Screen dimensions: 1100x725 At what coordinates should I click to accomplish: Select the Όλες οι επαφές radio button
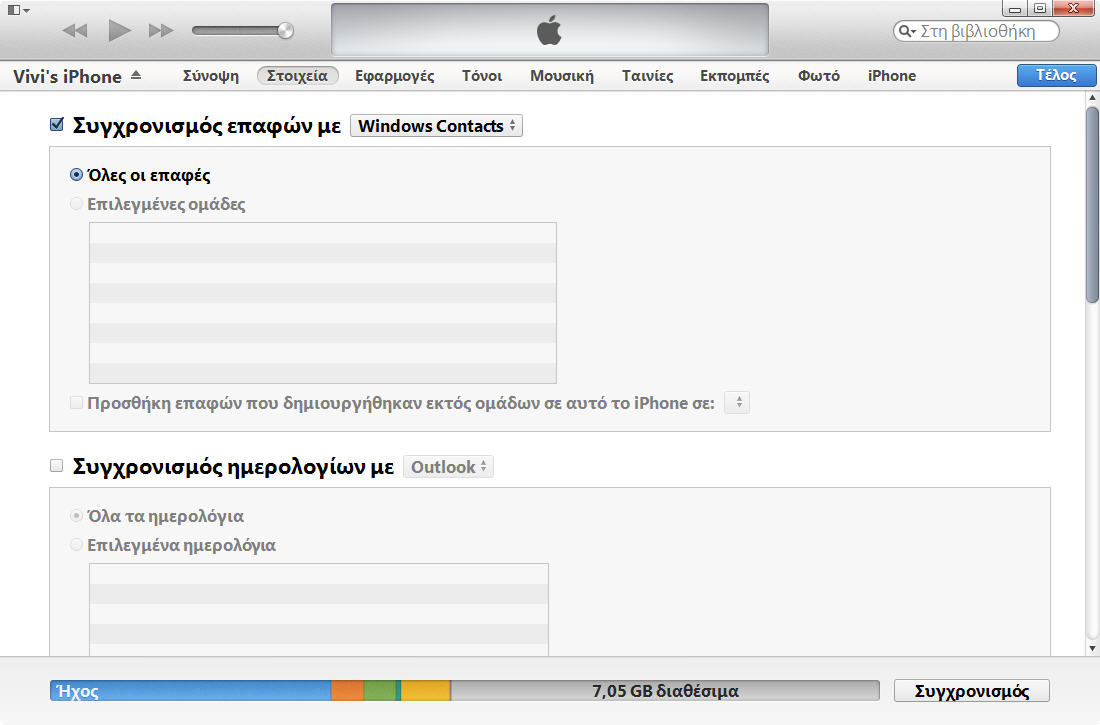(76, 175)
